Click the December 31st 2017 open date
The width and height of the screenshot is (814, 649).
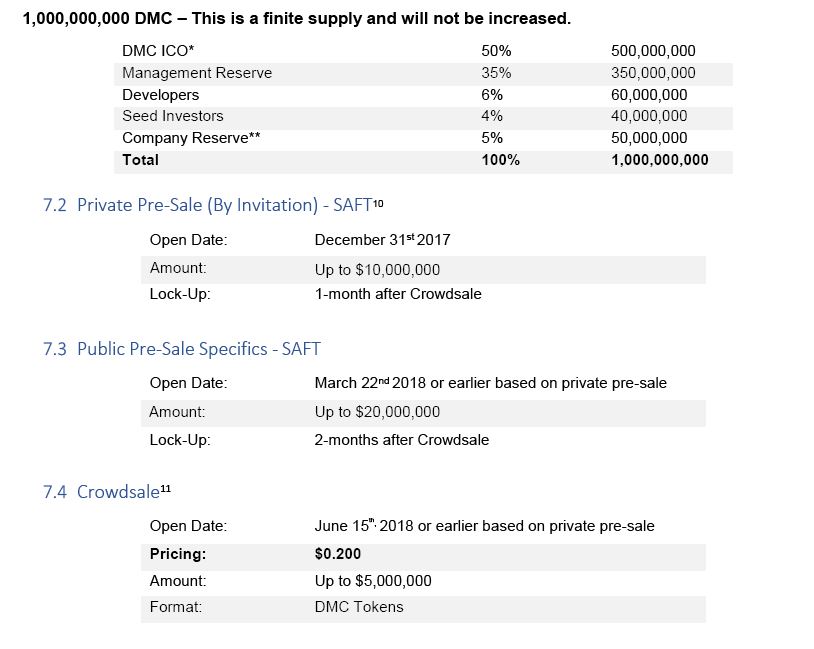pos(382,239)
